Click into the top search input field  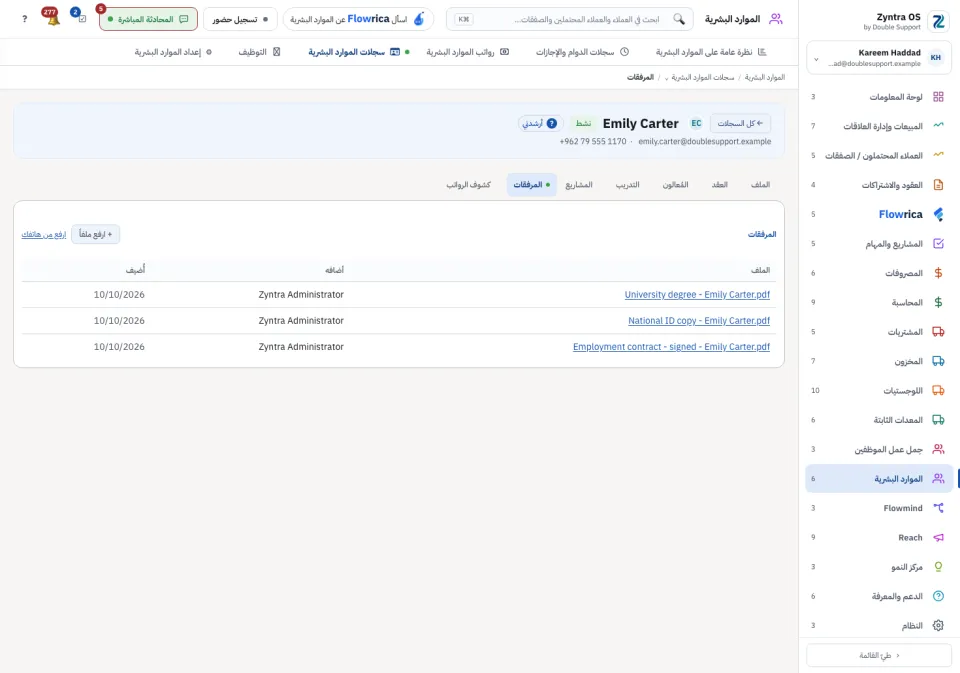(569, 19)
